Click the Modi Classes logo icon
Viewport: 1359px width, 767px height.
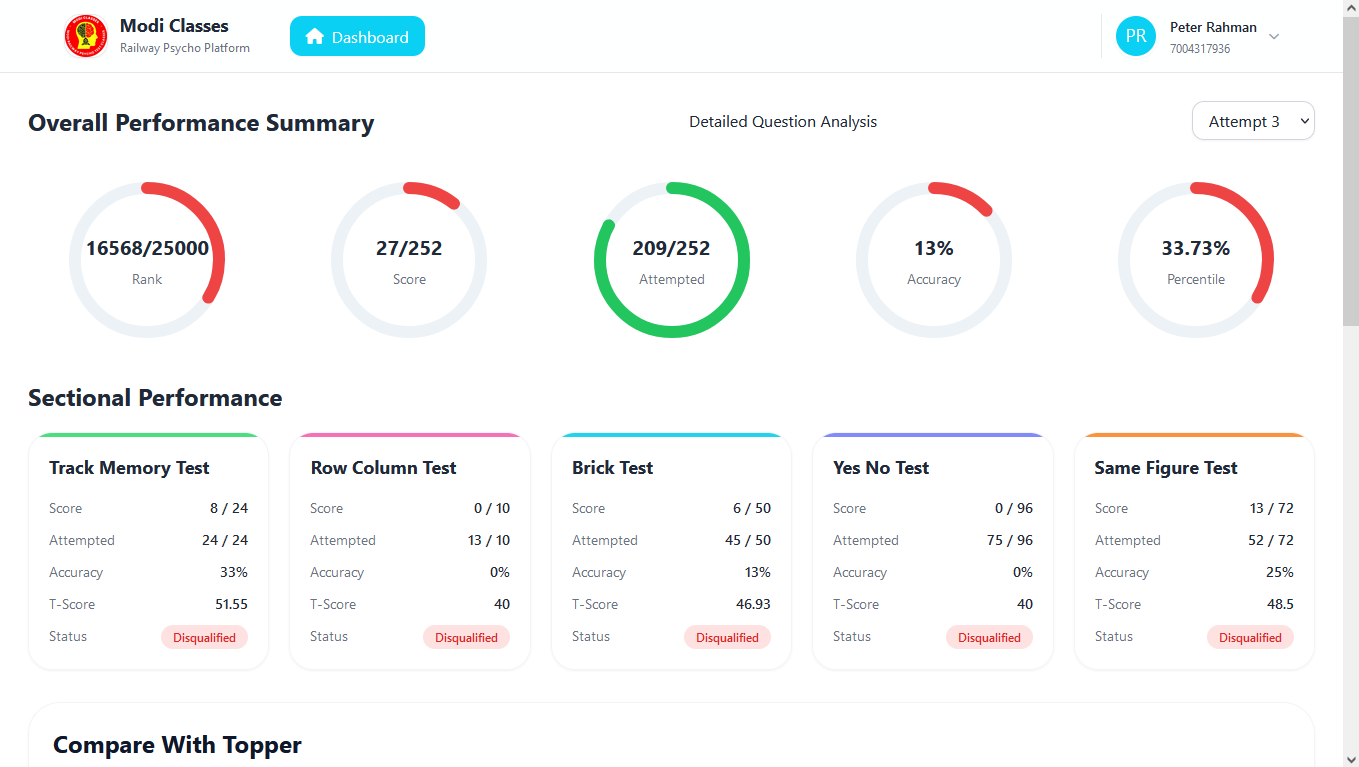(86, 36)
